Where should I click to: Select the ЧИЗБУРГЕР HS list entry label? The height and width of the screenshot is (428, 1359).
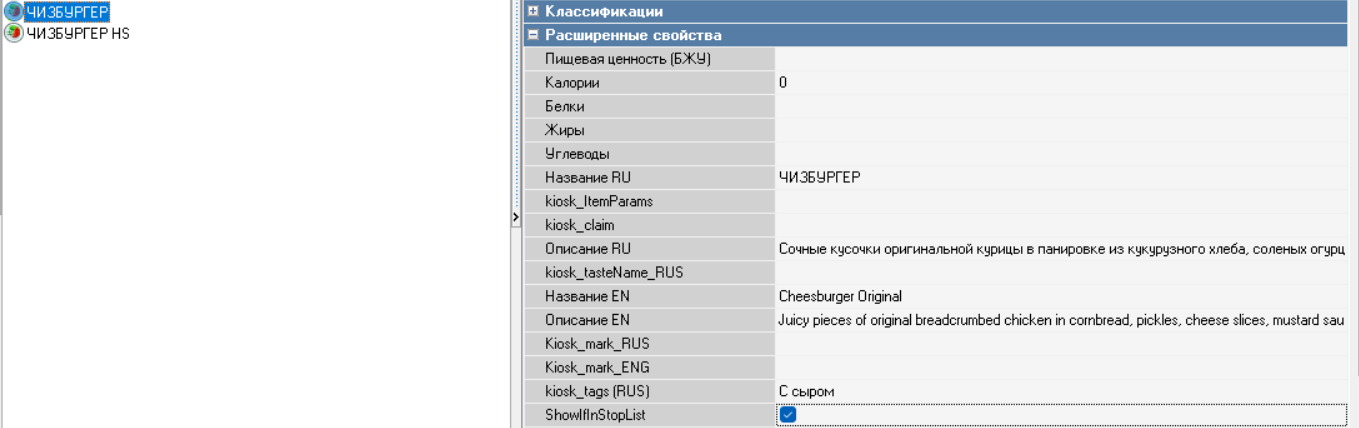pyautogui.click(x=78, y=33)
